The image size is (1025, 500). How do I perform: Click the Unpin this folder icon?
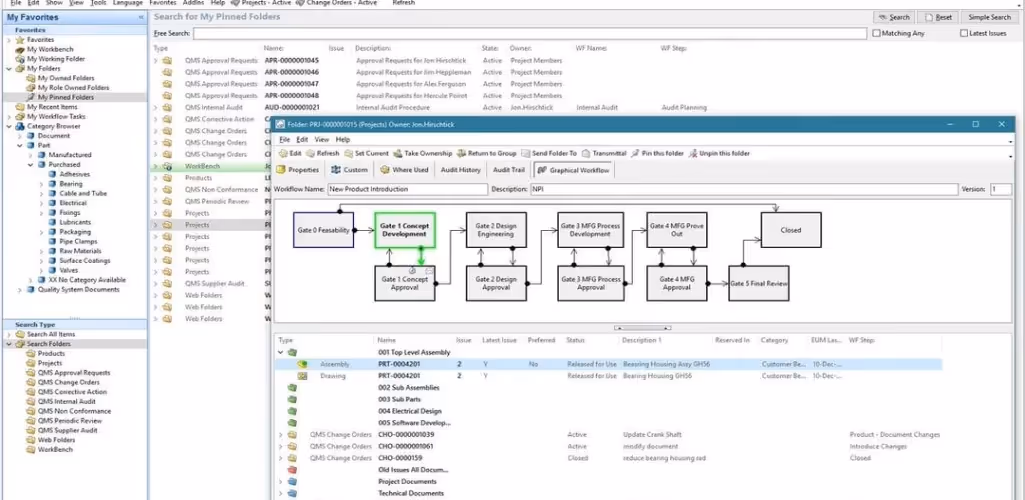[x=693, y=154]
